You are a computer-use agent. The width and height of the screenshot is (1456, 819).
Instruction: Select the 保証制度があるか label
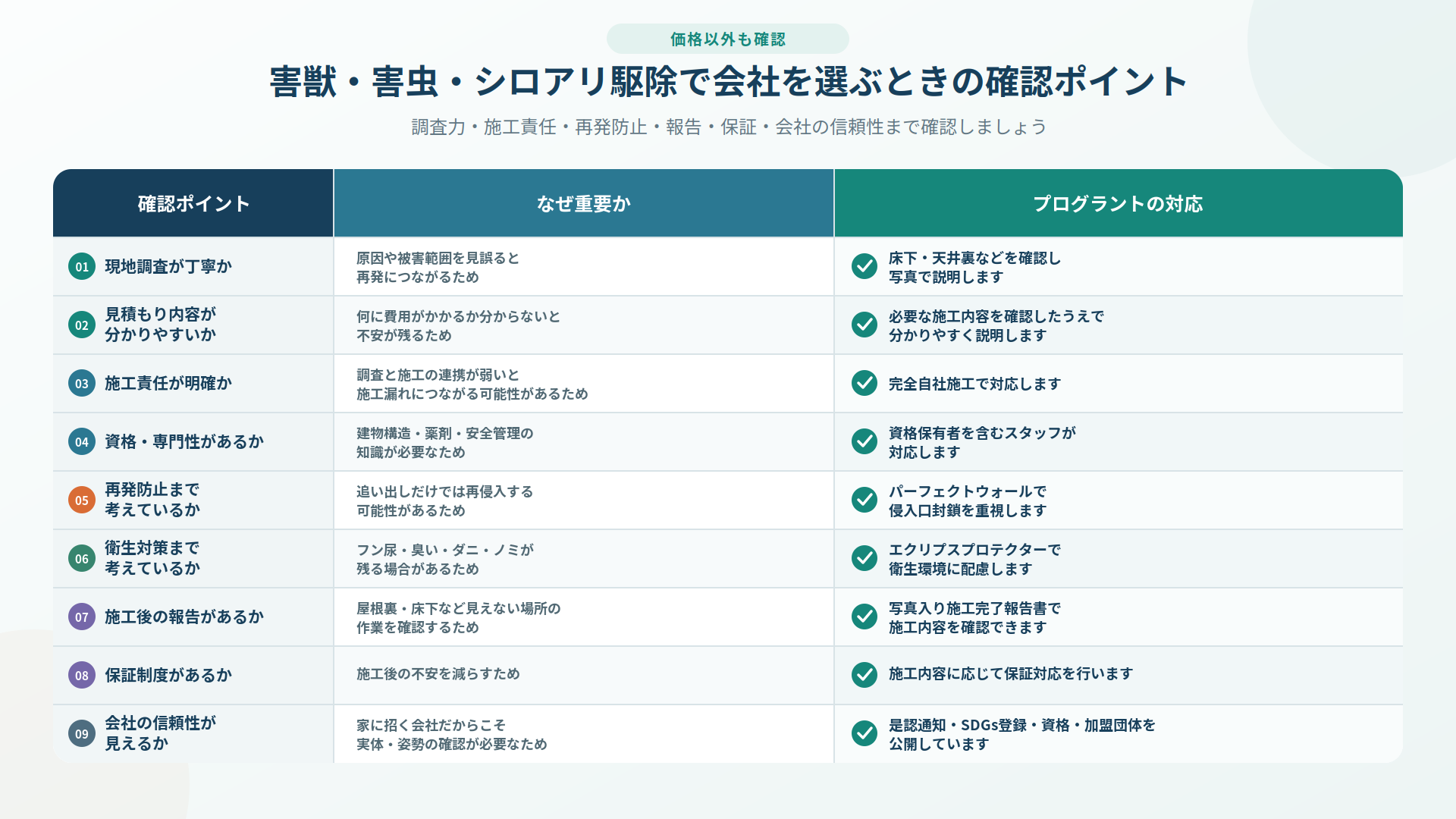pyautogui.click(x=168, y=676)
